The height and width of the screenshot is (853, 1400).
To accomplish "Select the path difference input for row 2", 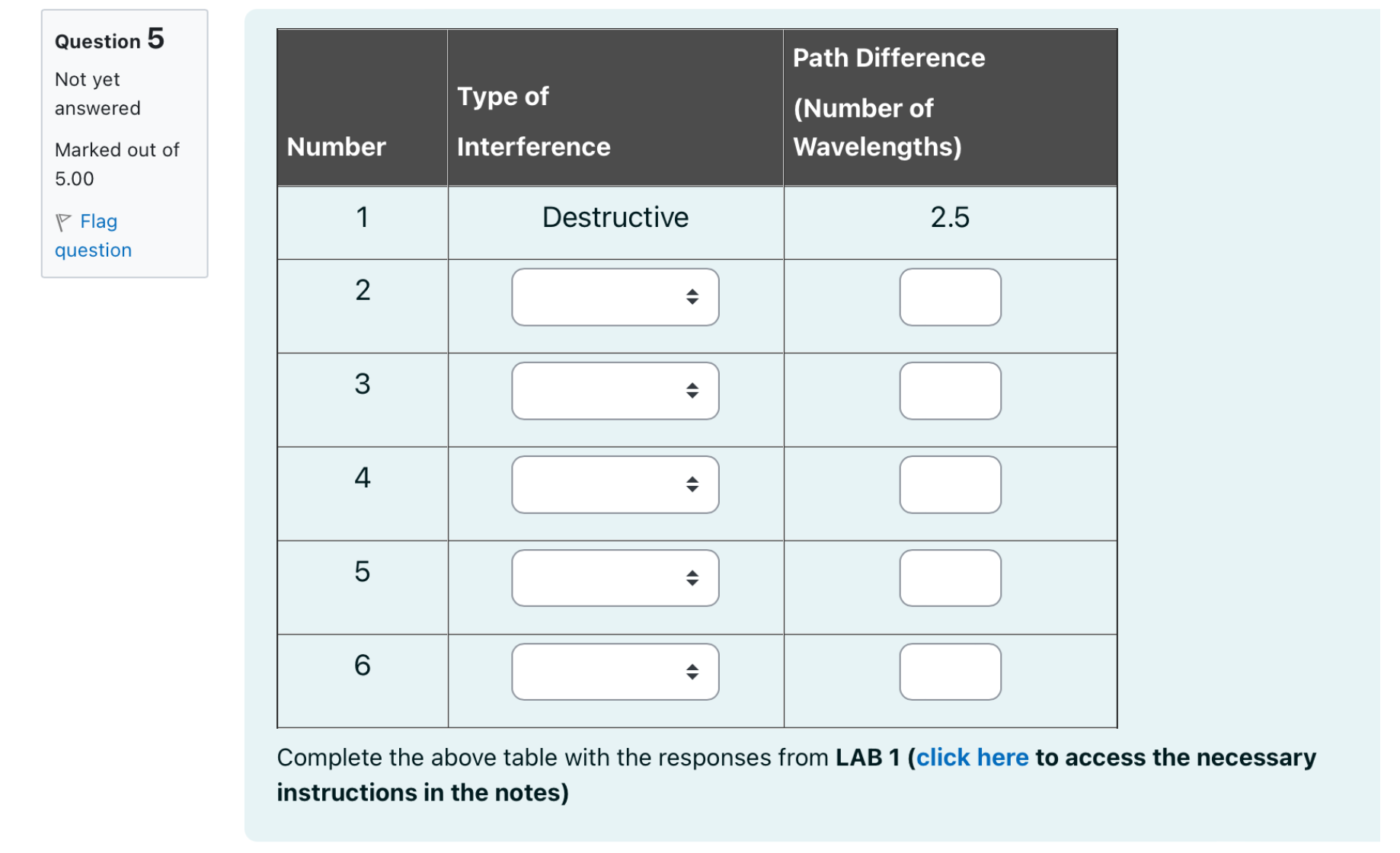I will tap(950, 297).
